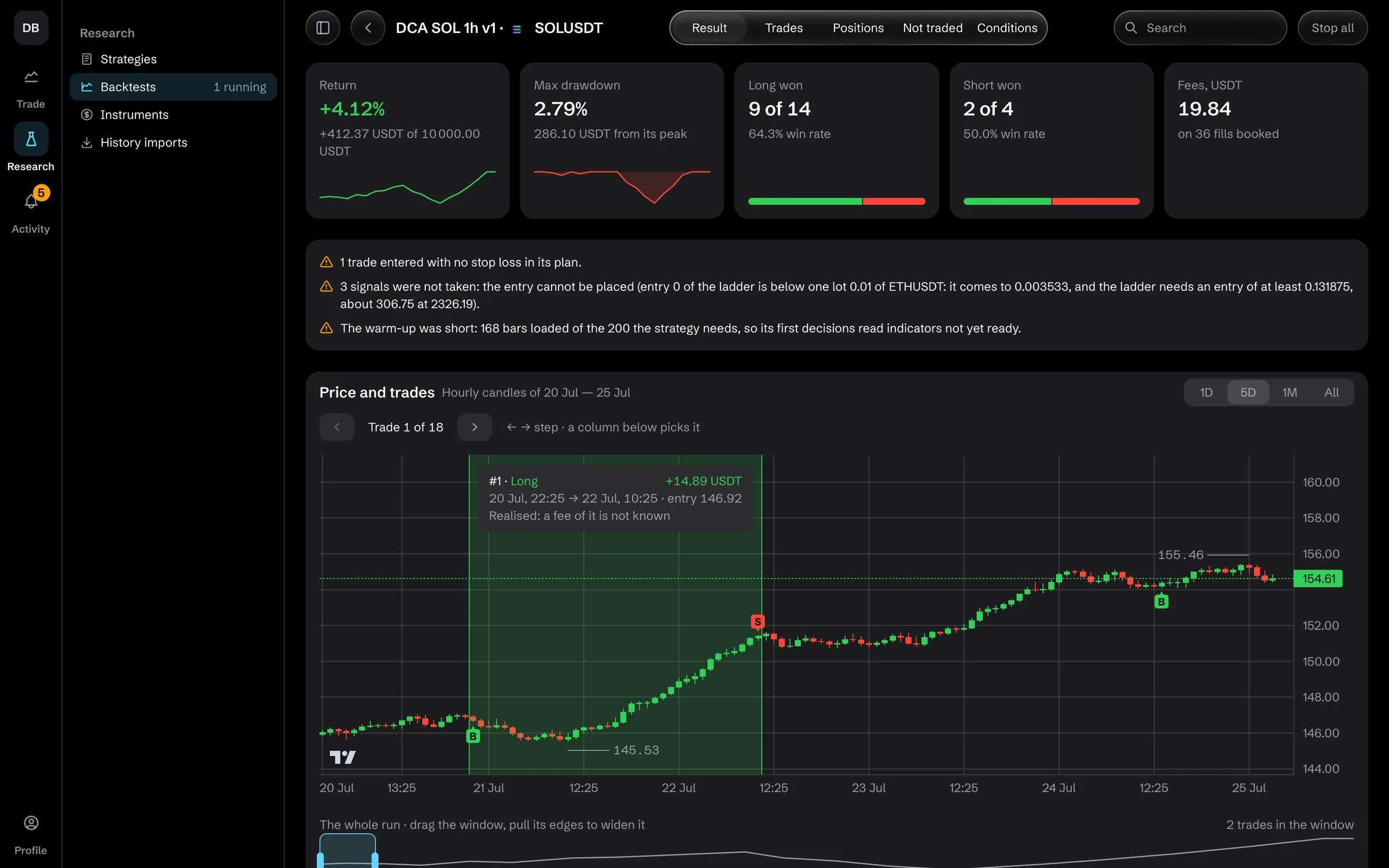Click the 154.61 current price label
This screenshot has width=1389, height=868.
[1318, 579]
